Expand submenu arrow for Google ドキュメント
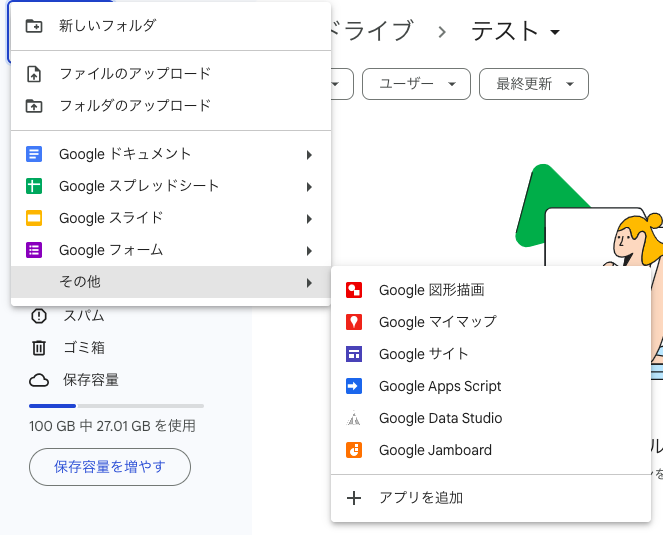The width and height of the screenshot is (663, 535). pyautogui.click(x=310, y=155)
